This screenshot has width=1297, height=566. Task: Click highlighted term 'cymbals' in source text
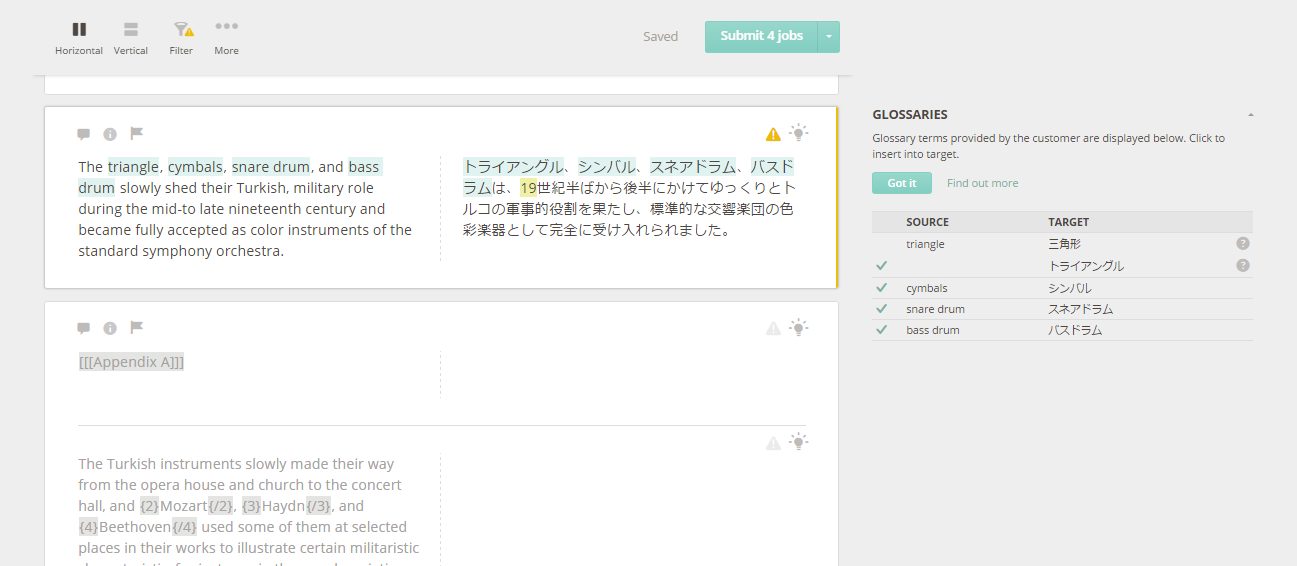195,167
